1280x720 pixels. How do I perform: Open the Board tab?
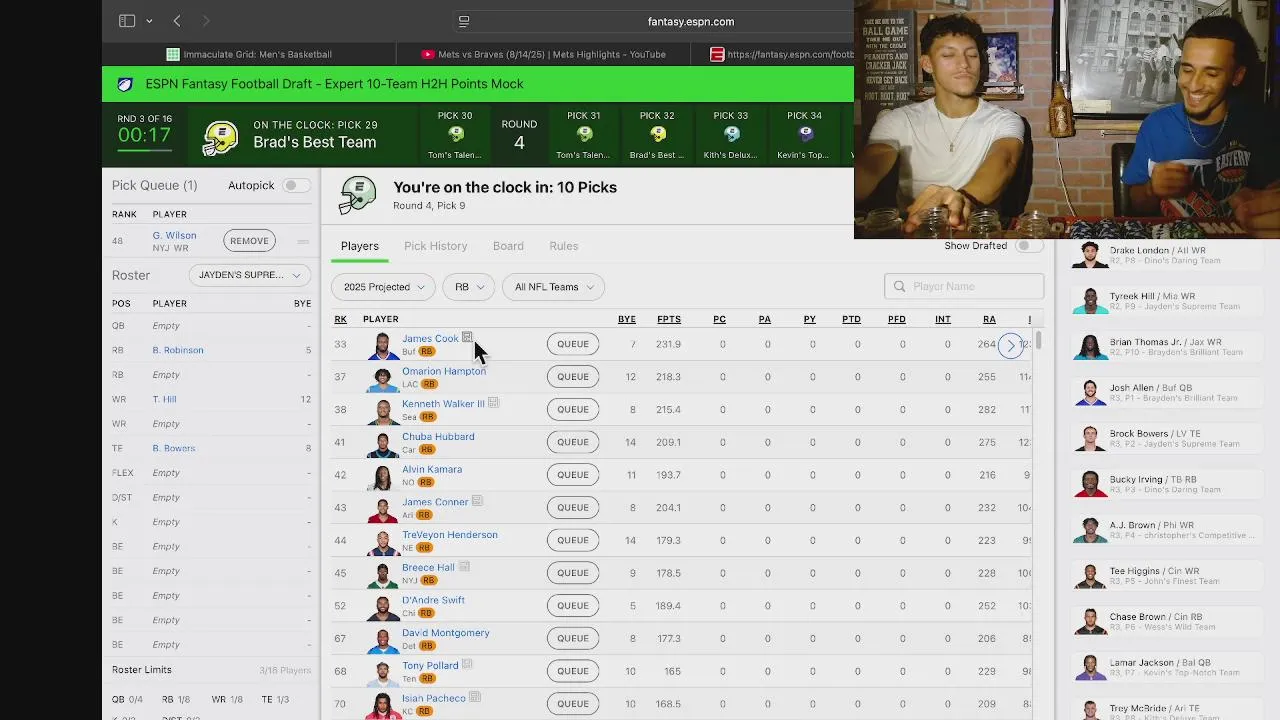coord(508,246)
